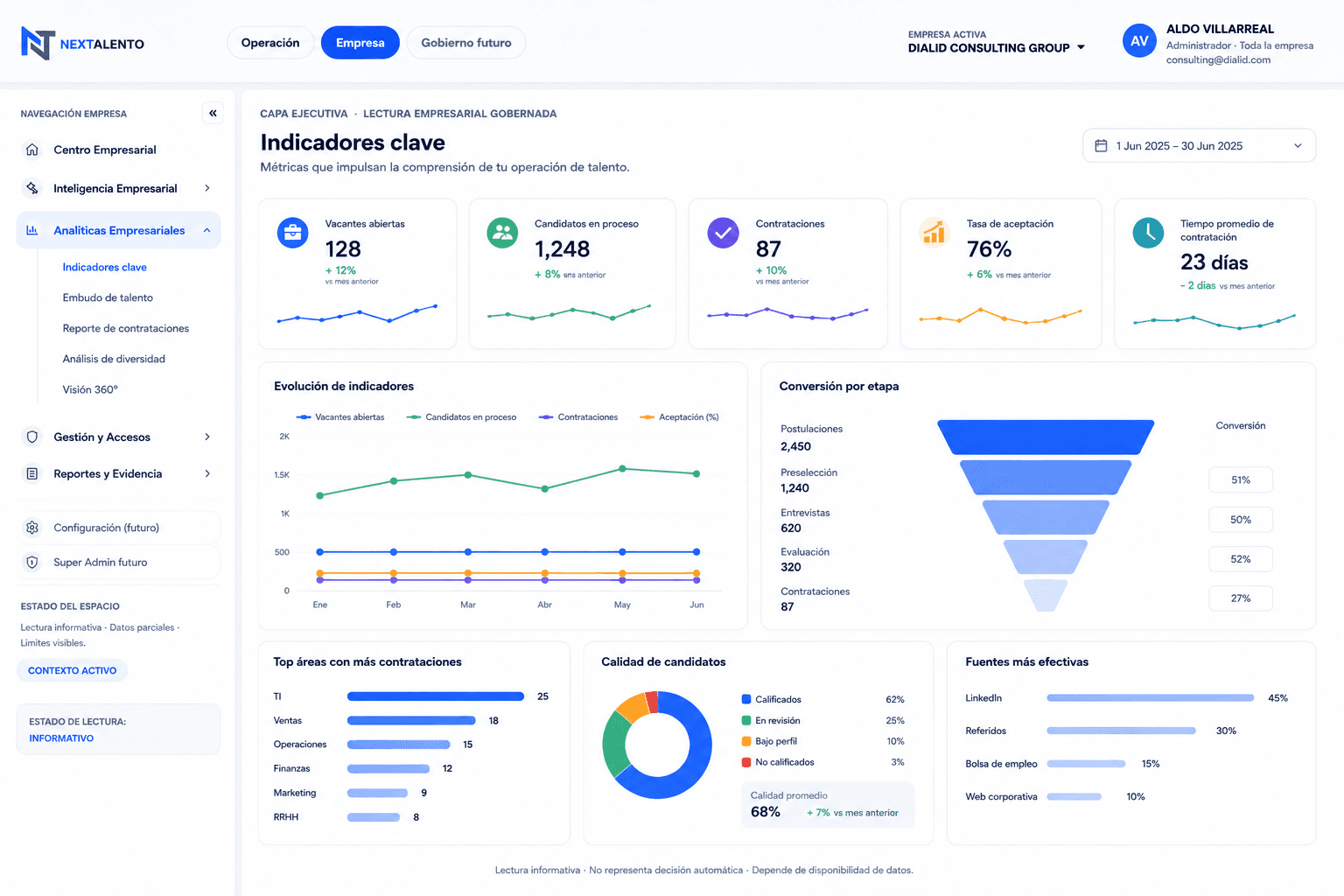The image size is (1344, 896).
Task: Toggle Vacantes abiertas series in chart legend
Action: coord(340,417)
